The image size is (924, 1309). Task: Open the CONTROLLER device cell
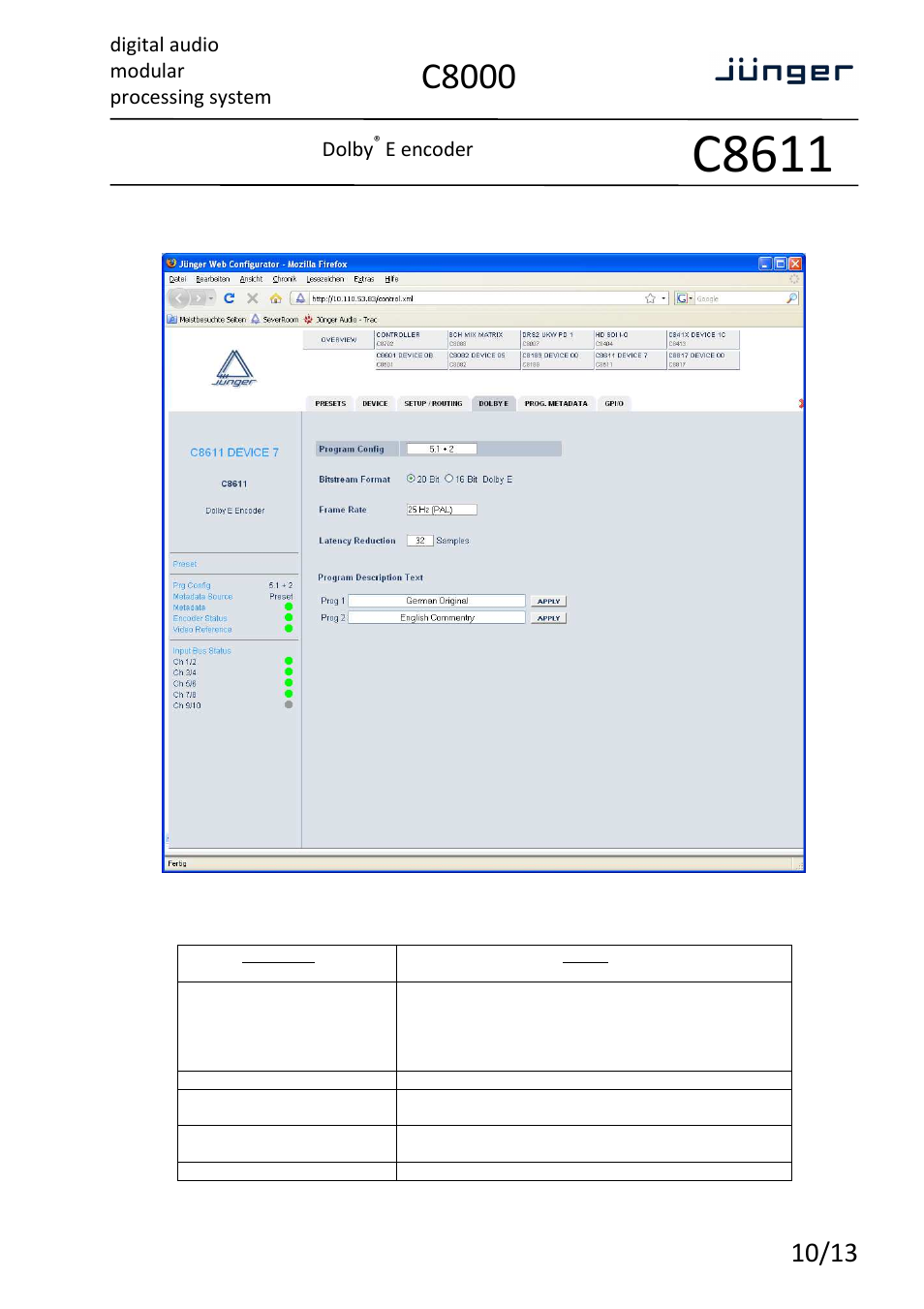coord(411,339)
